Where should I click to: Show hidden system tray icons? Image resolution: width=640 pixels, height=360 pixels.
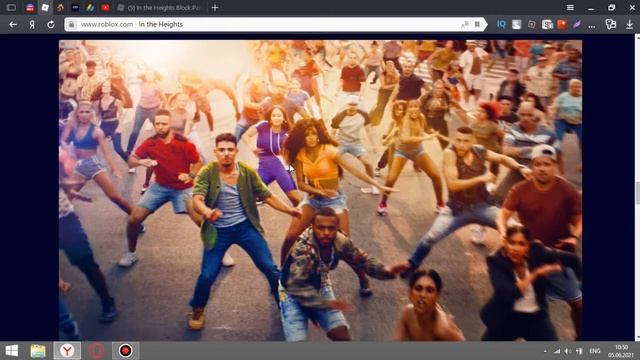coord(545,351)
